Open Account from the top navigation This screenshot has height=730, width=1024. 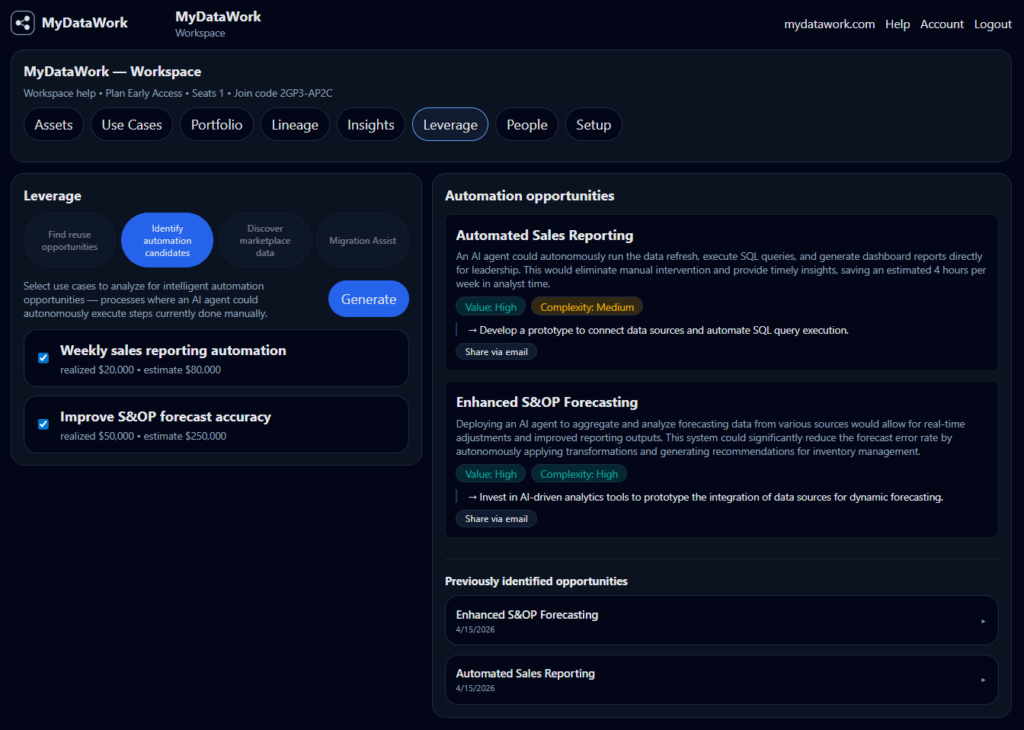pyautogui.click(x=941, y=24)
